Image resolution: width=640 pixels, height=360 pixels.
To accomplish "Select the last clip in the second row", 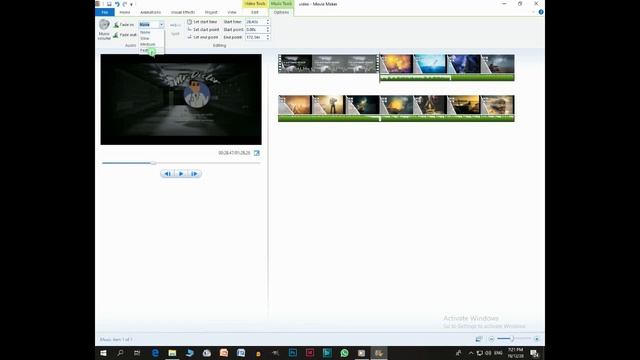I will 498,105.
